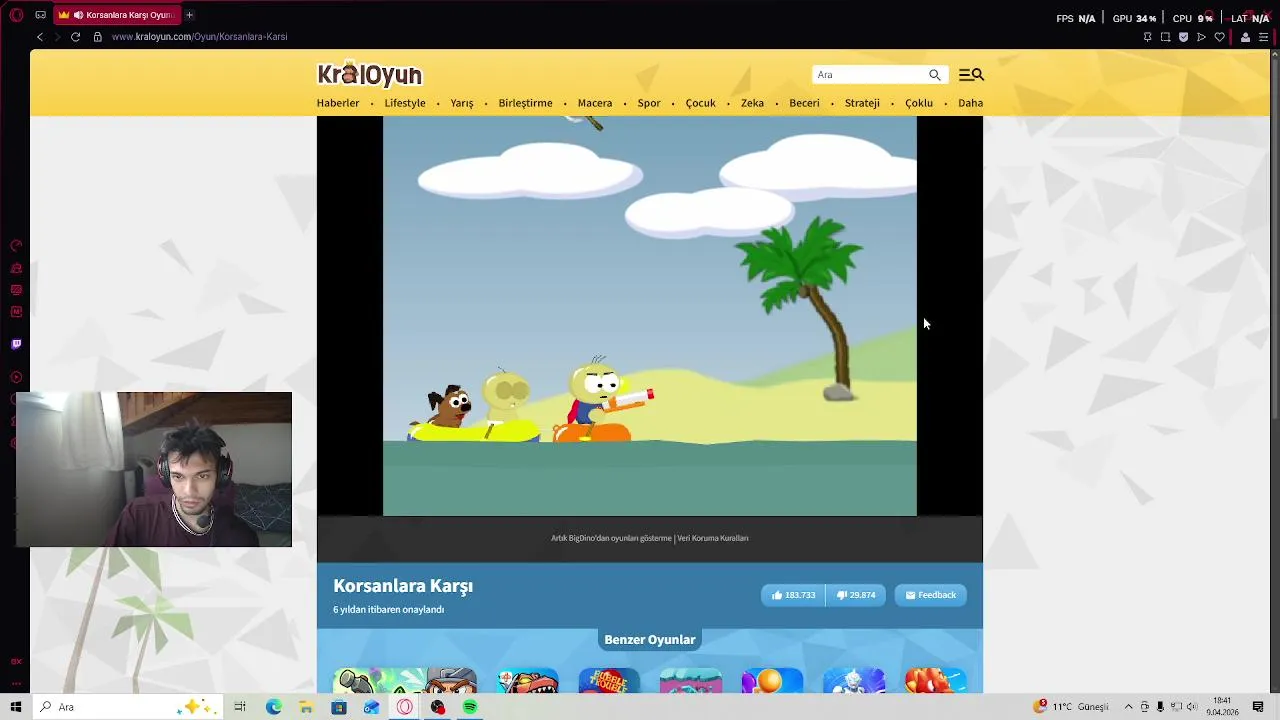
Task: Dislike the game (29.874 thumbs down)
Action: click(x=856, y=595)
